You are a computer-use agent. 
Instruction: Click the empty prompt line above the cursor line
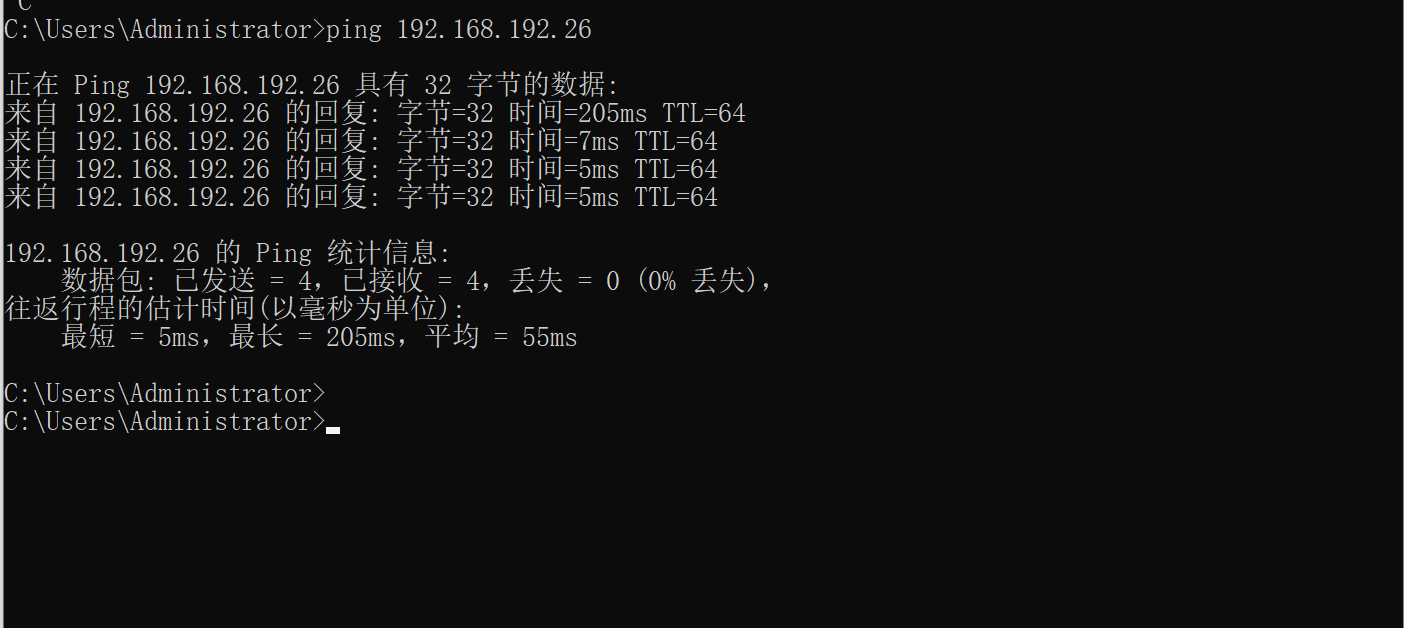point(165,394)
